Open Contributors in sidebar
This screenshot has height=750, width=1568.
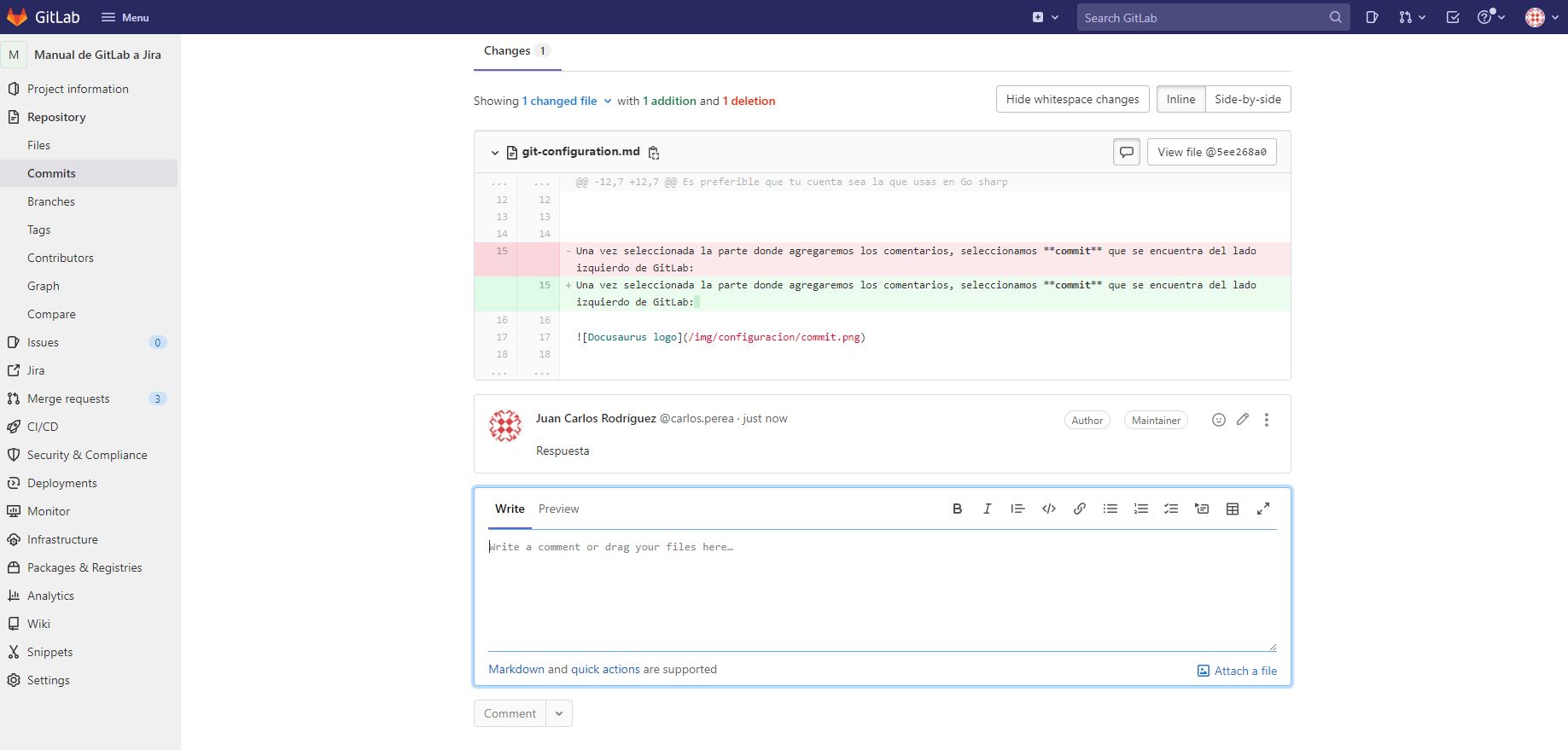(x=61, y=258)
